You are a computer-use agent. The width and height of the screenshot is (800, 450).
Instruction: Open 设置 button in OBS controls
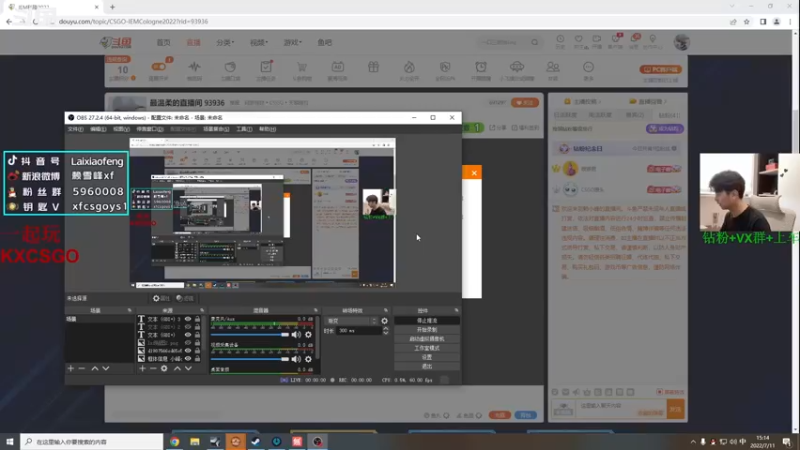tap(427, 357)
